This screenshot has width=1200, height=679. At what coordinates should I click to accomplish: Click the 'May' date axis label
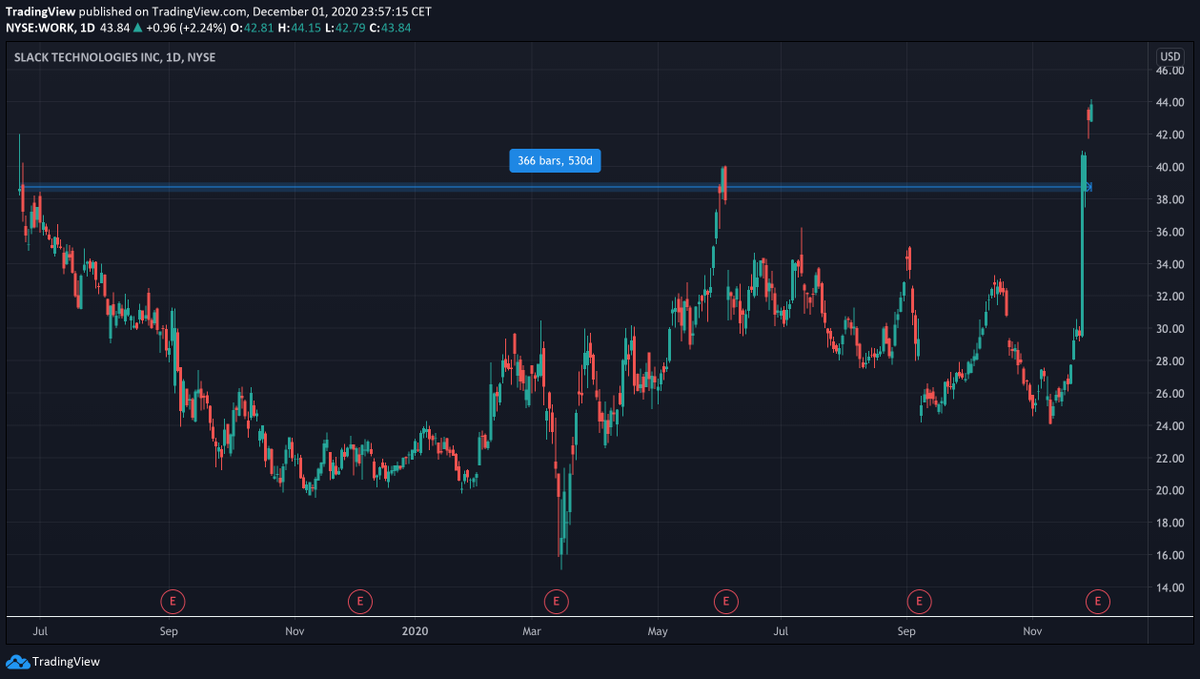(x=657, y=631)
